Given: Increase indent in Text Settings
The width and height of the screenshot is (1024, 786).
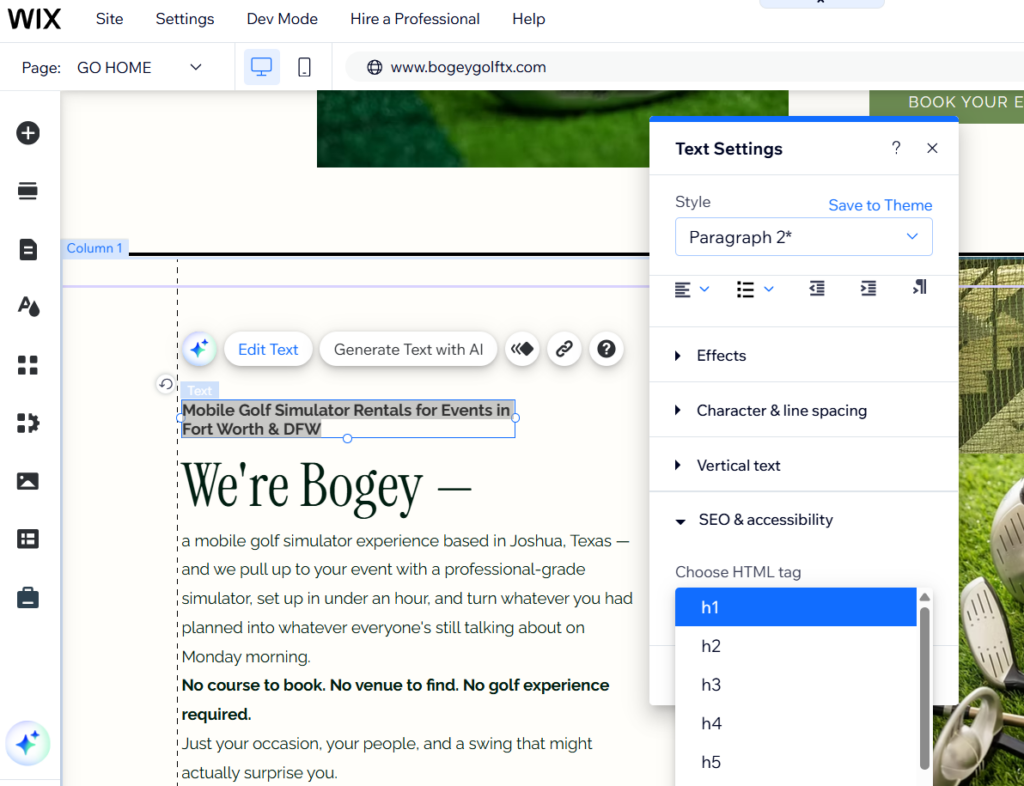Looking at the screenshot, I should coord(868,288).
